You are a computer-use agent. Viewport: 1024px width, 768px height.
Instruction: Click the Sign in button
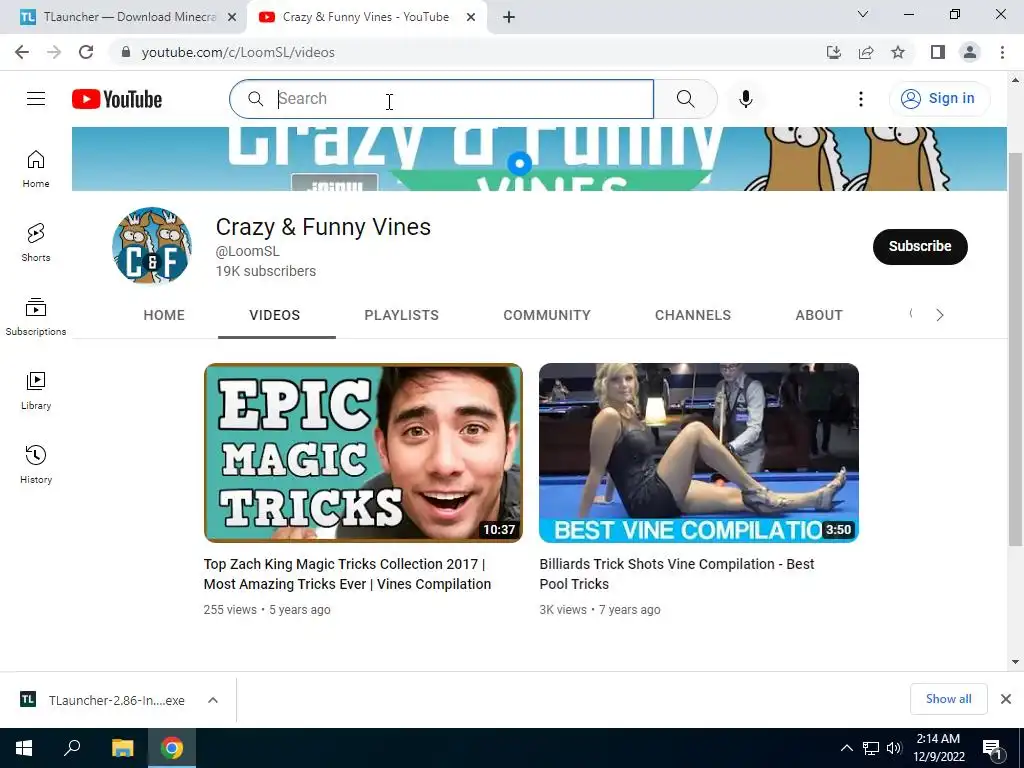938,99
